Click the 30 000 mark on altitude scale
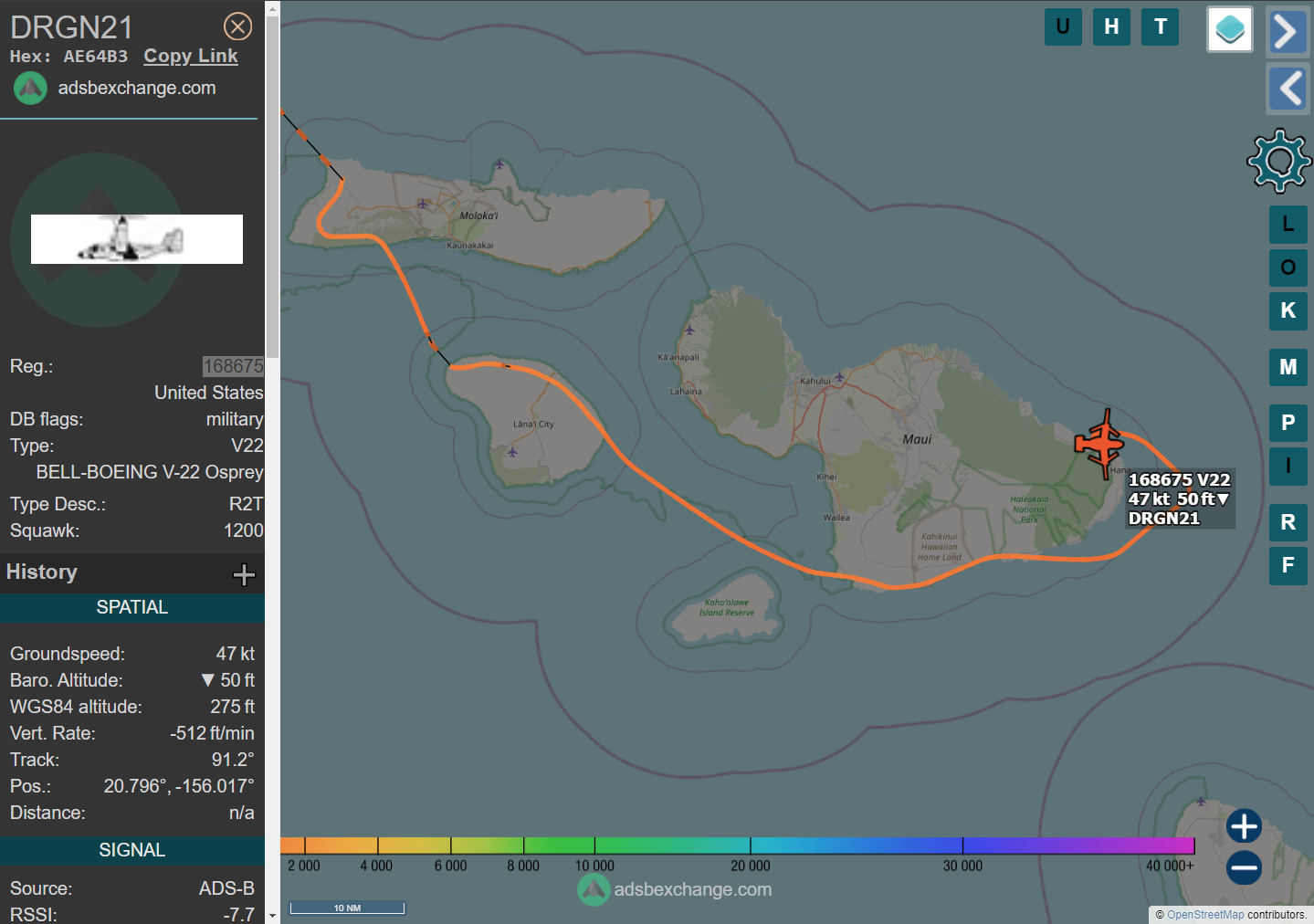The image size is (1314, 924). (962, 866)
